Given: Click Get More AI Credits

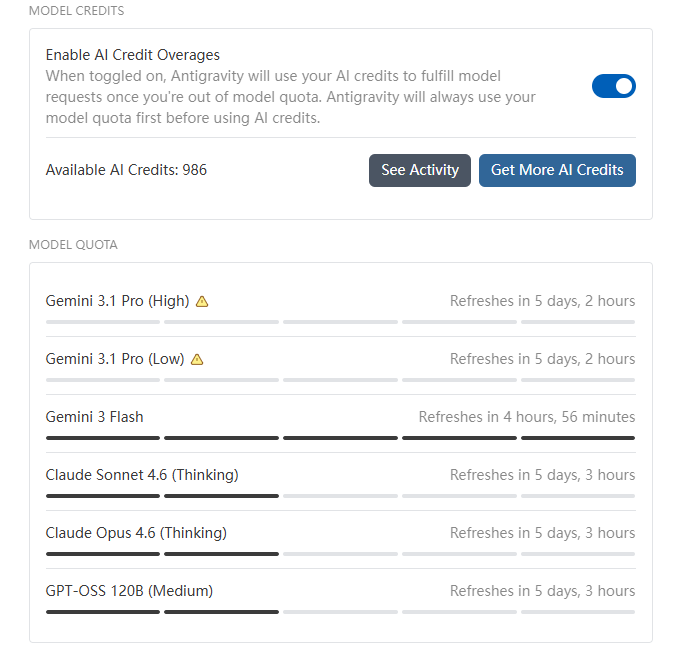Looking at the screenshot, I should pos(557,170).
